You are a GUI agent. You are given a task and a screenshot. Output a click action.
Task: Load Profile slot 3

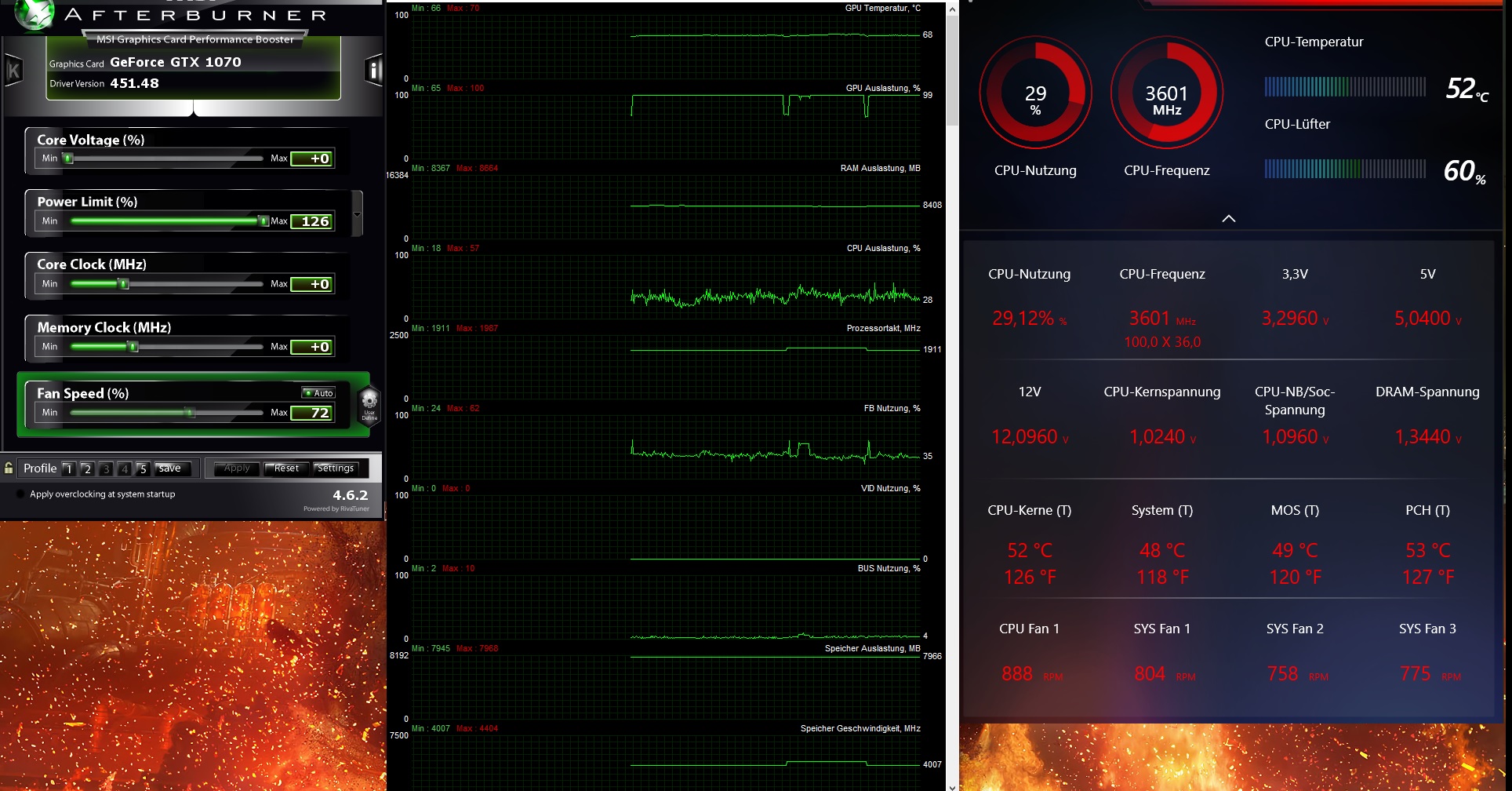click(106, 468)
